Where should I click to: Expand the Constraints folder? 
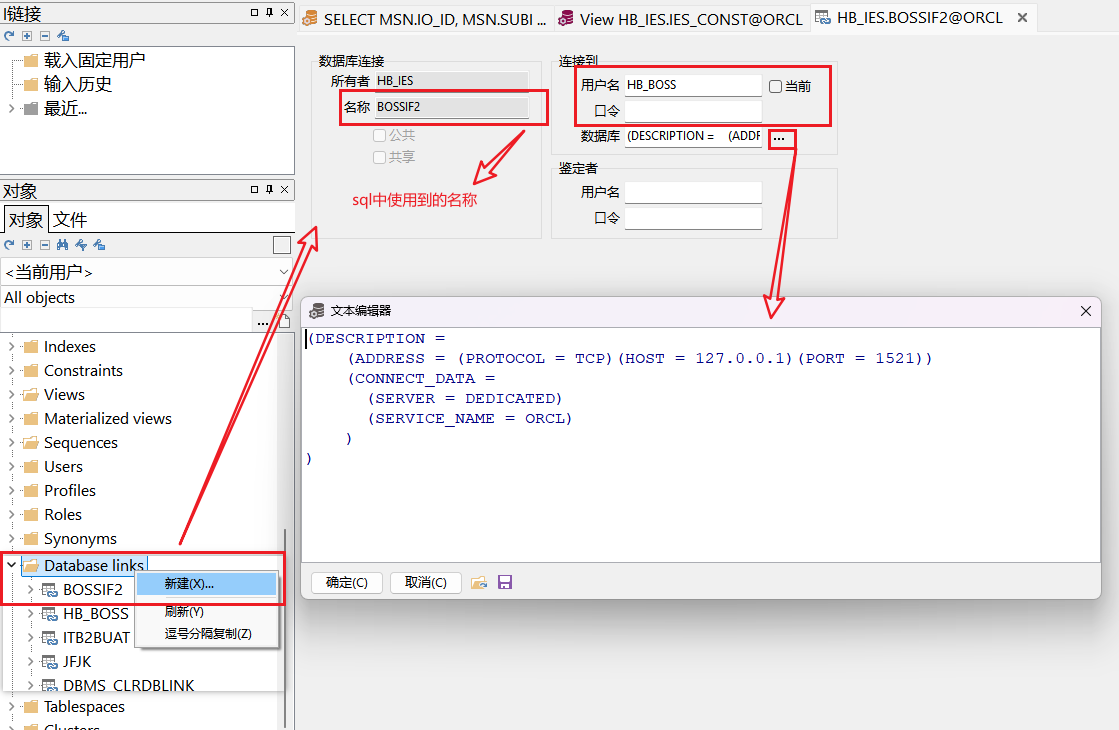tap(11, 370)
